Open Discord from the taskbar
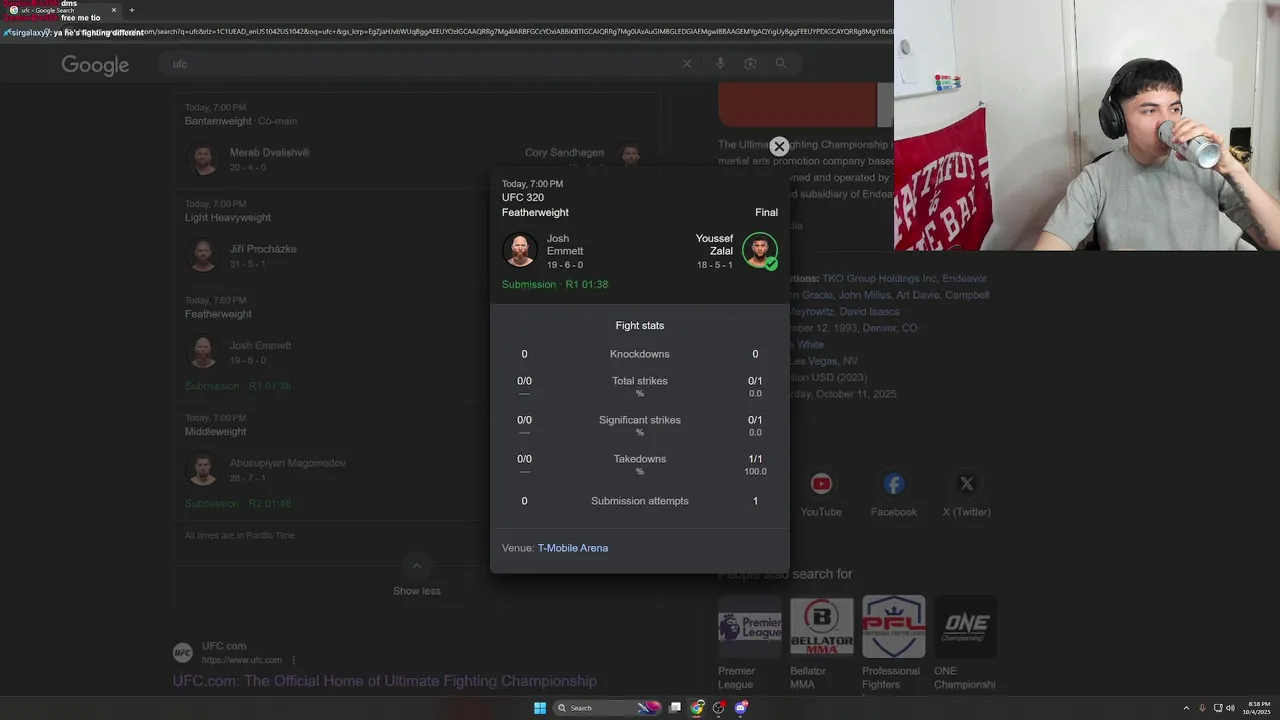 point(741,708)
